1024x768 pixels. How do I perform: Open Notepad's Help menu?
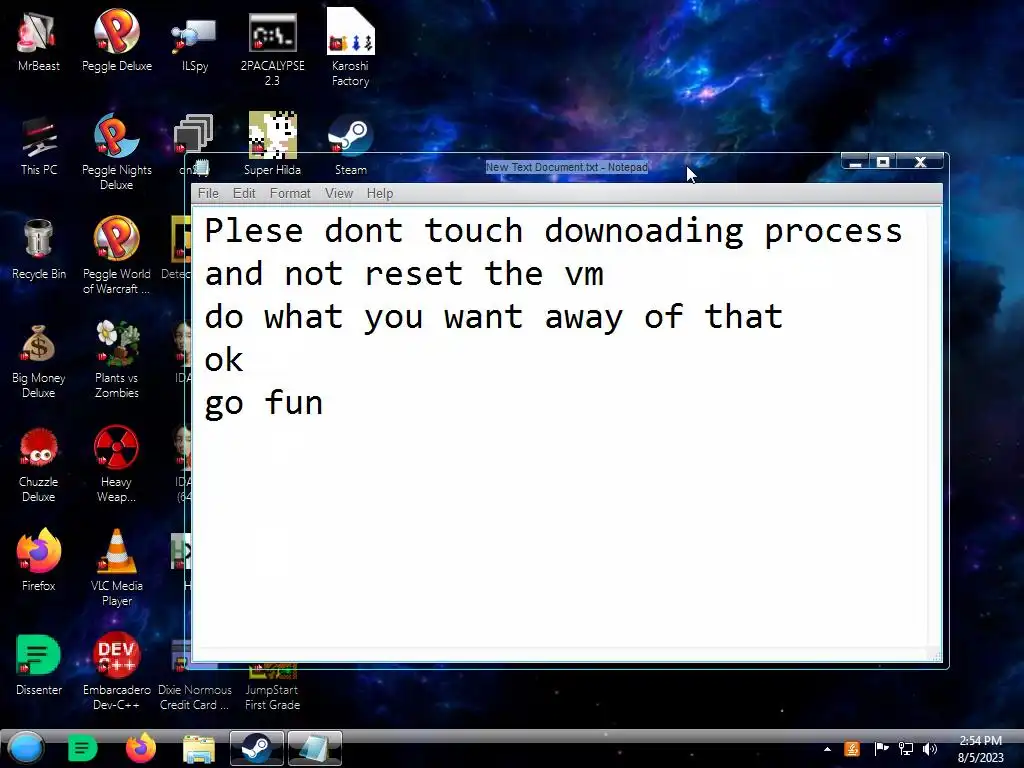click(379, 193)
